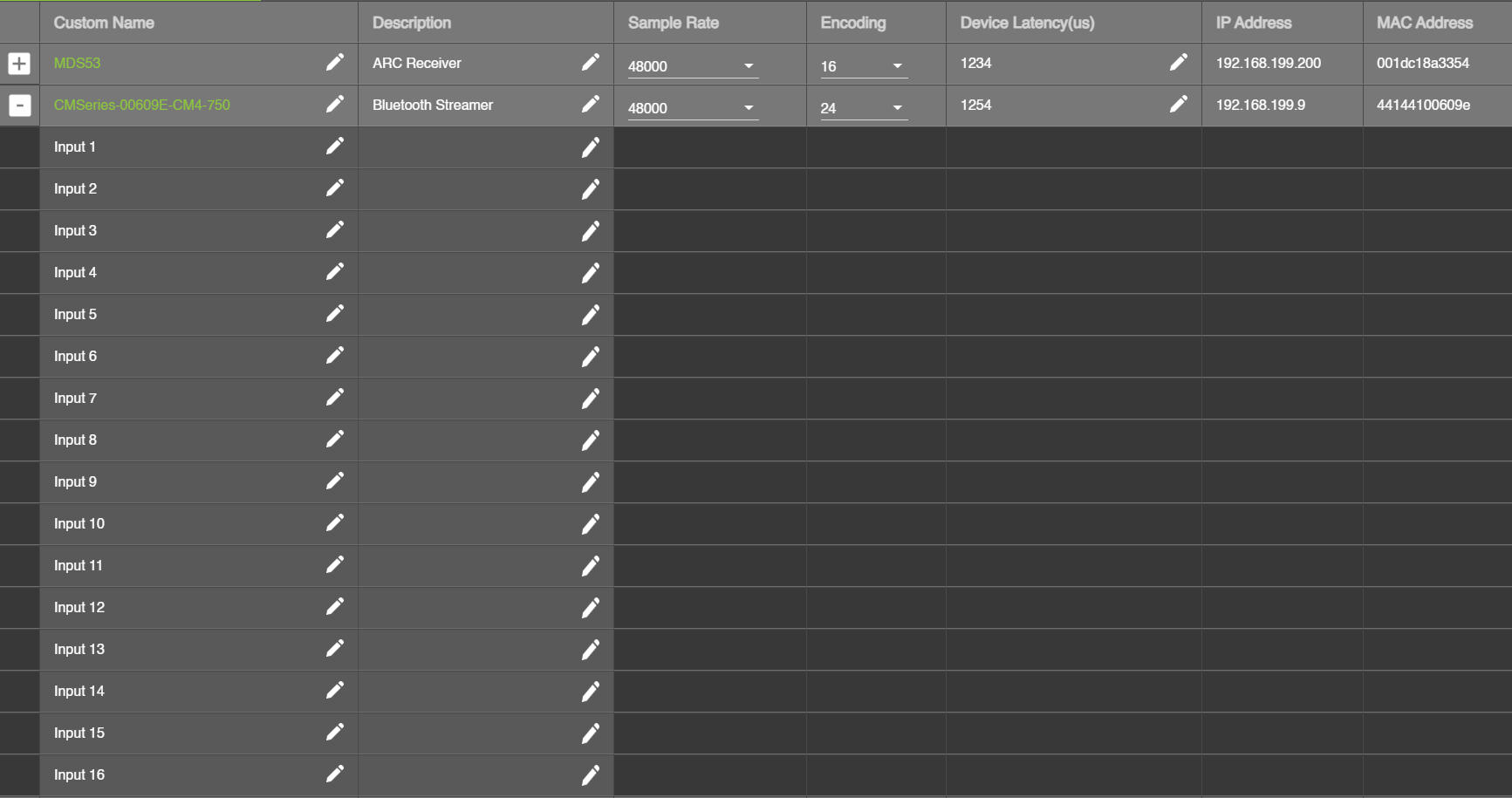Edit the ARC Receiver description
Image resolution: width=1512 pixels, height=798 pixels.
[x=591, y=62]
